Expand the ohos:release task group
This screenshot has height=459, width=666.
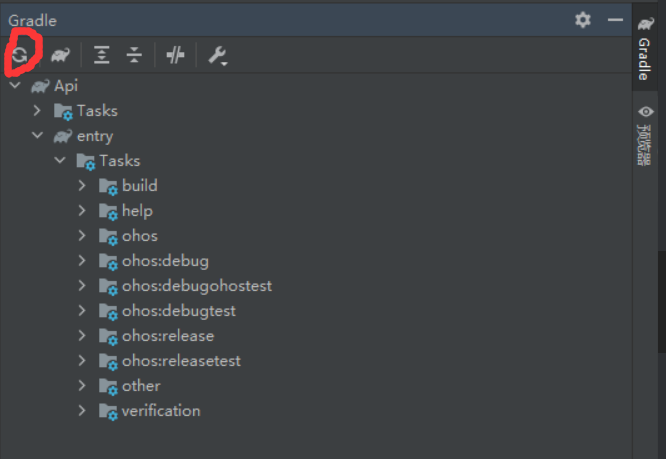[84, 336]
